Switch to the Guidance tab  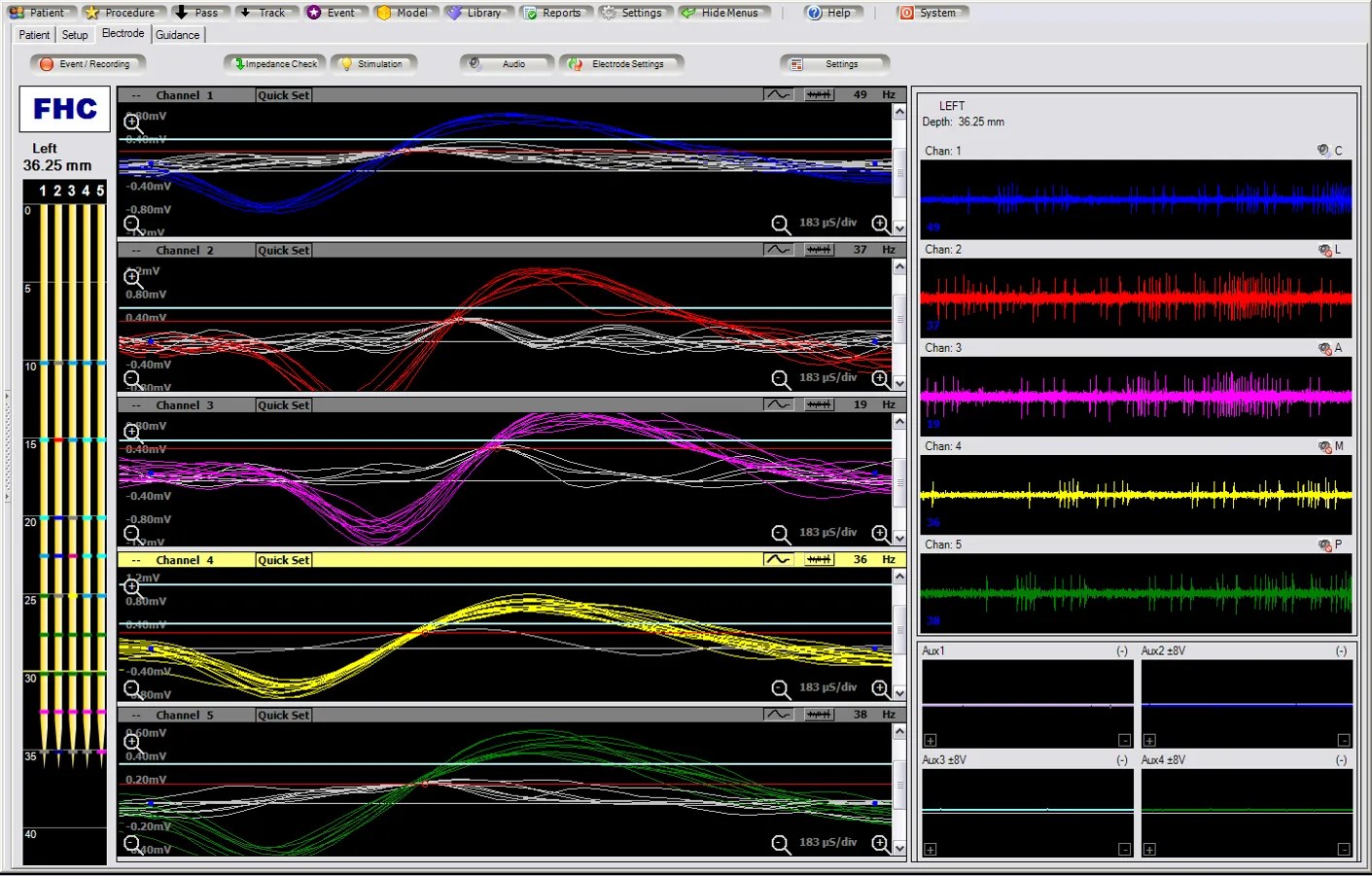pos(178,34)
